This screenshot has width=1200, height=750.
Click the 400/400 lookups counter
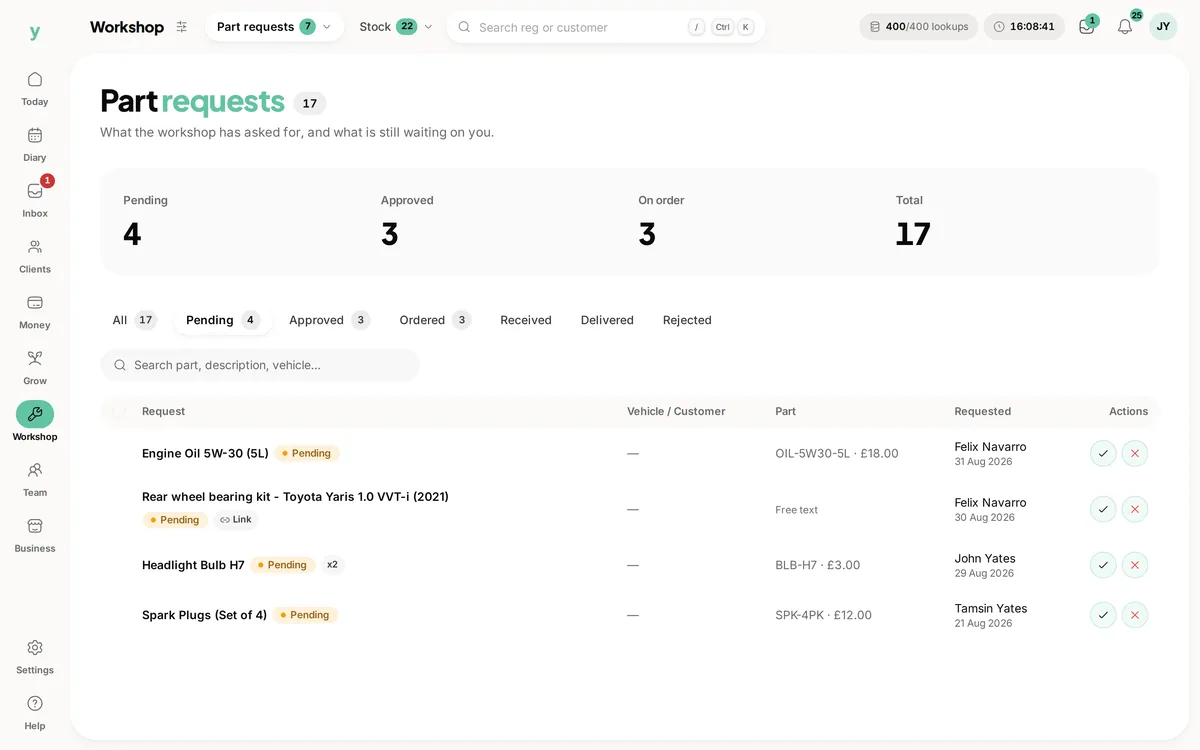[x=919, y=27]
